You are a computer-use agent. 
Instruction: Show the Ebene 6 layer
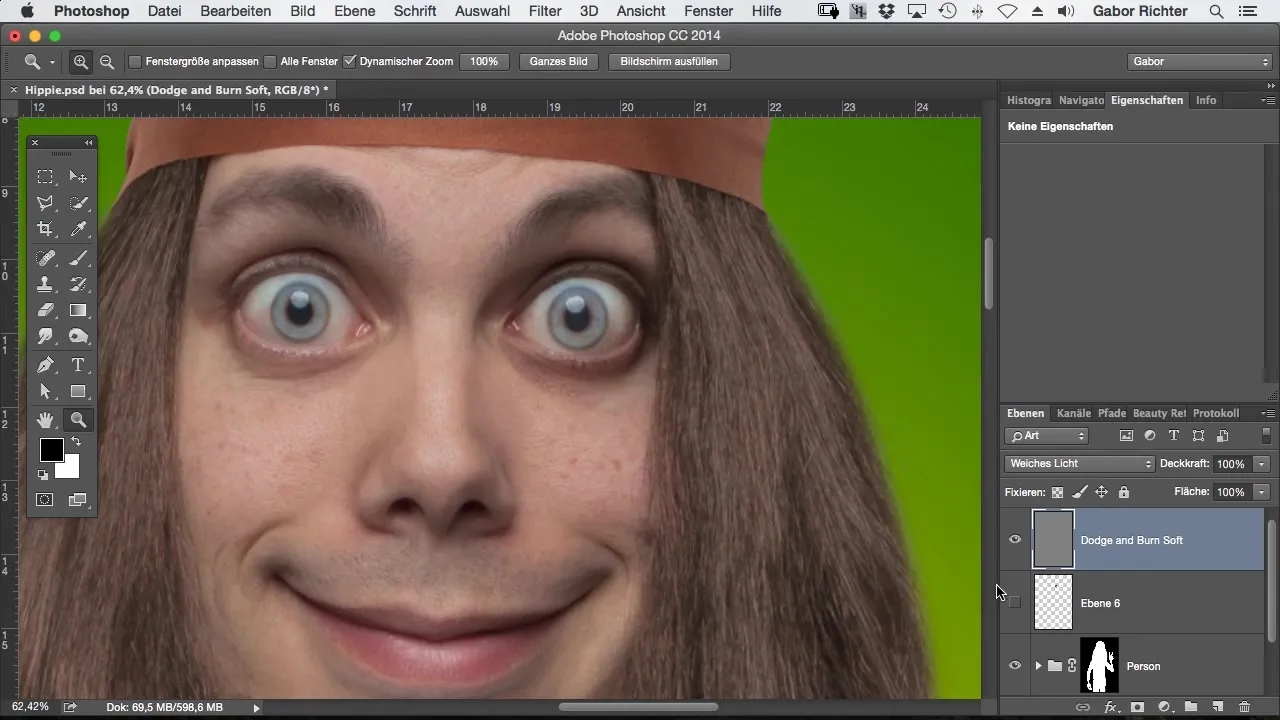(x=1015, y=602)
